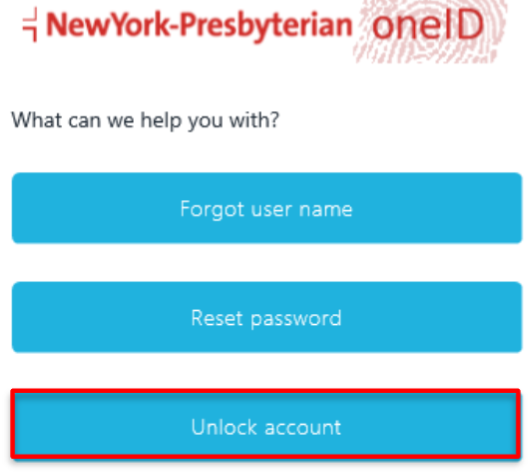The width and height of the screenshot is (532, 475).
Task: Click the NewYork-Presbyterian red bracket logo symbol
Action: (x=30, y=25)
